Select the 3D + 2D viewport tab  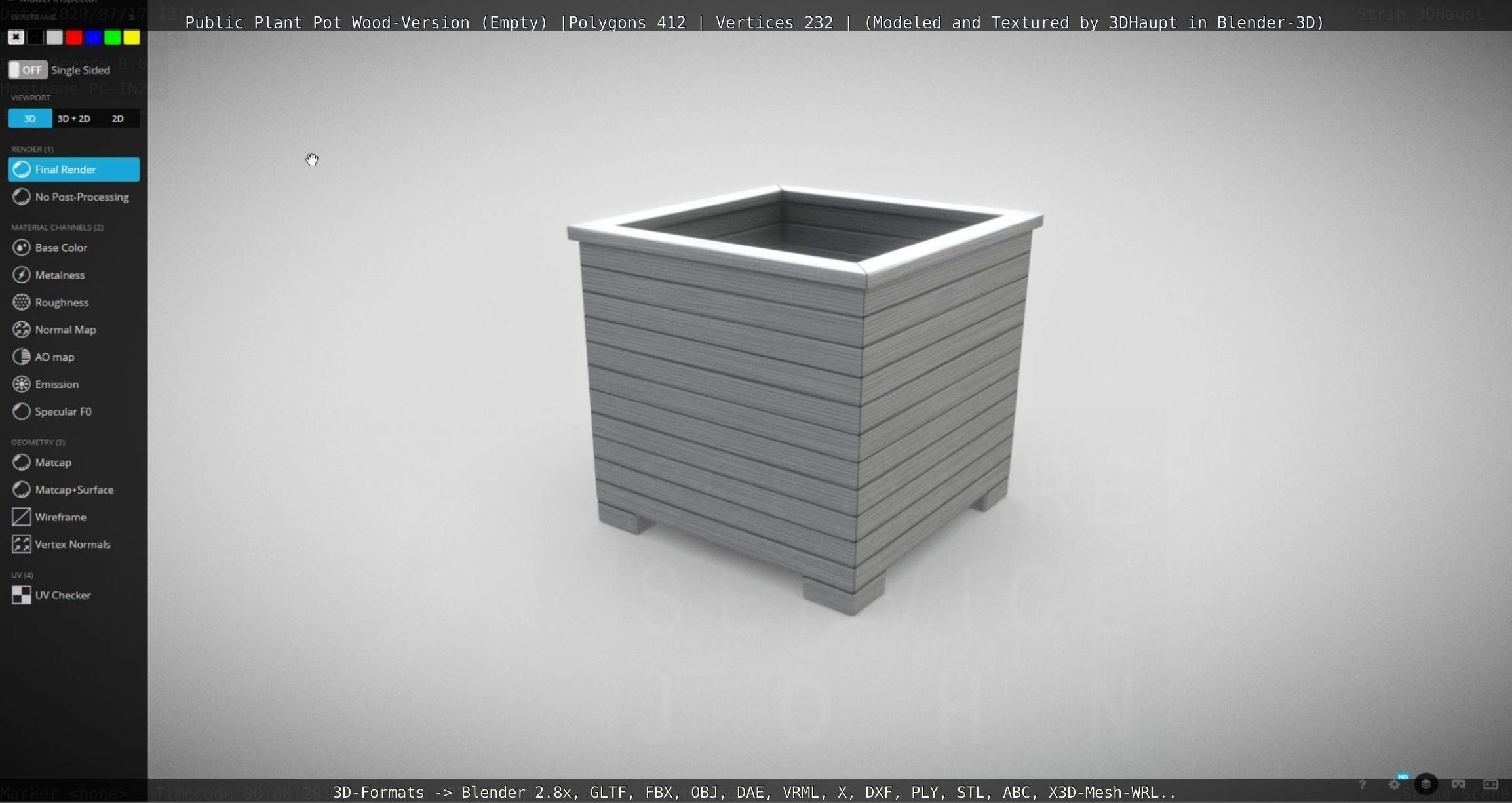click(73, 119)
